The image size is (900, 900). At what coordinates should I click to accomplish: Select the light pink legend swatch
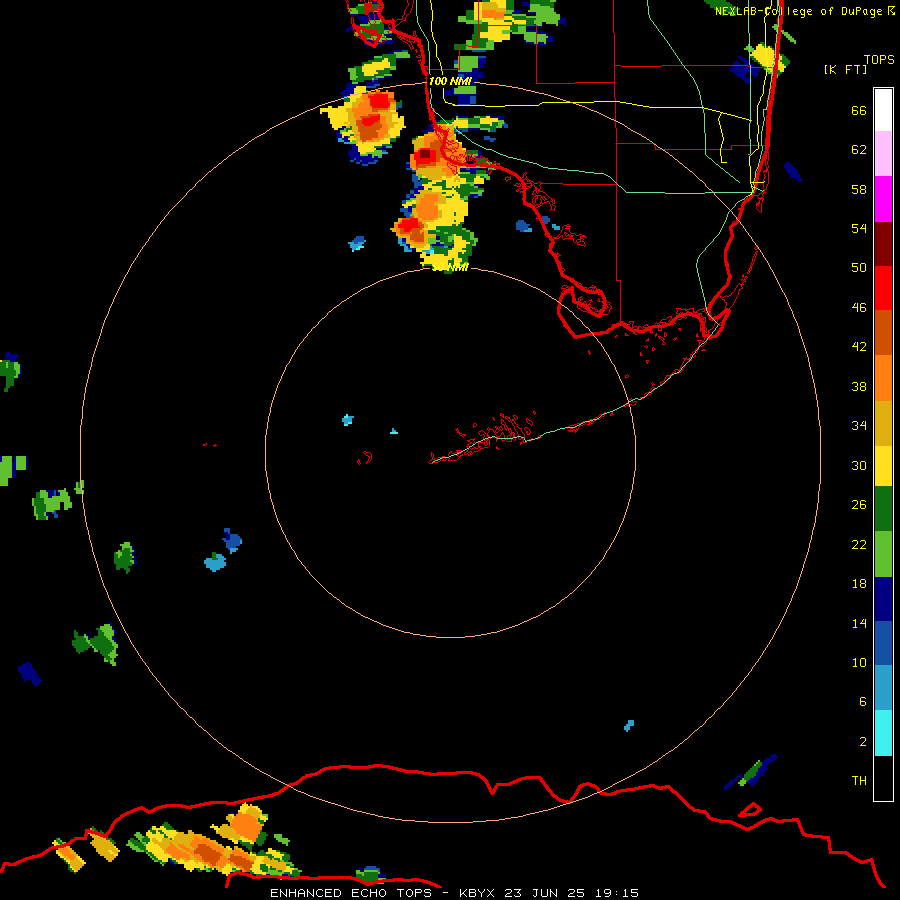(x=883, y=154)
